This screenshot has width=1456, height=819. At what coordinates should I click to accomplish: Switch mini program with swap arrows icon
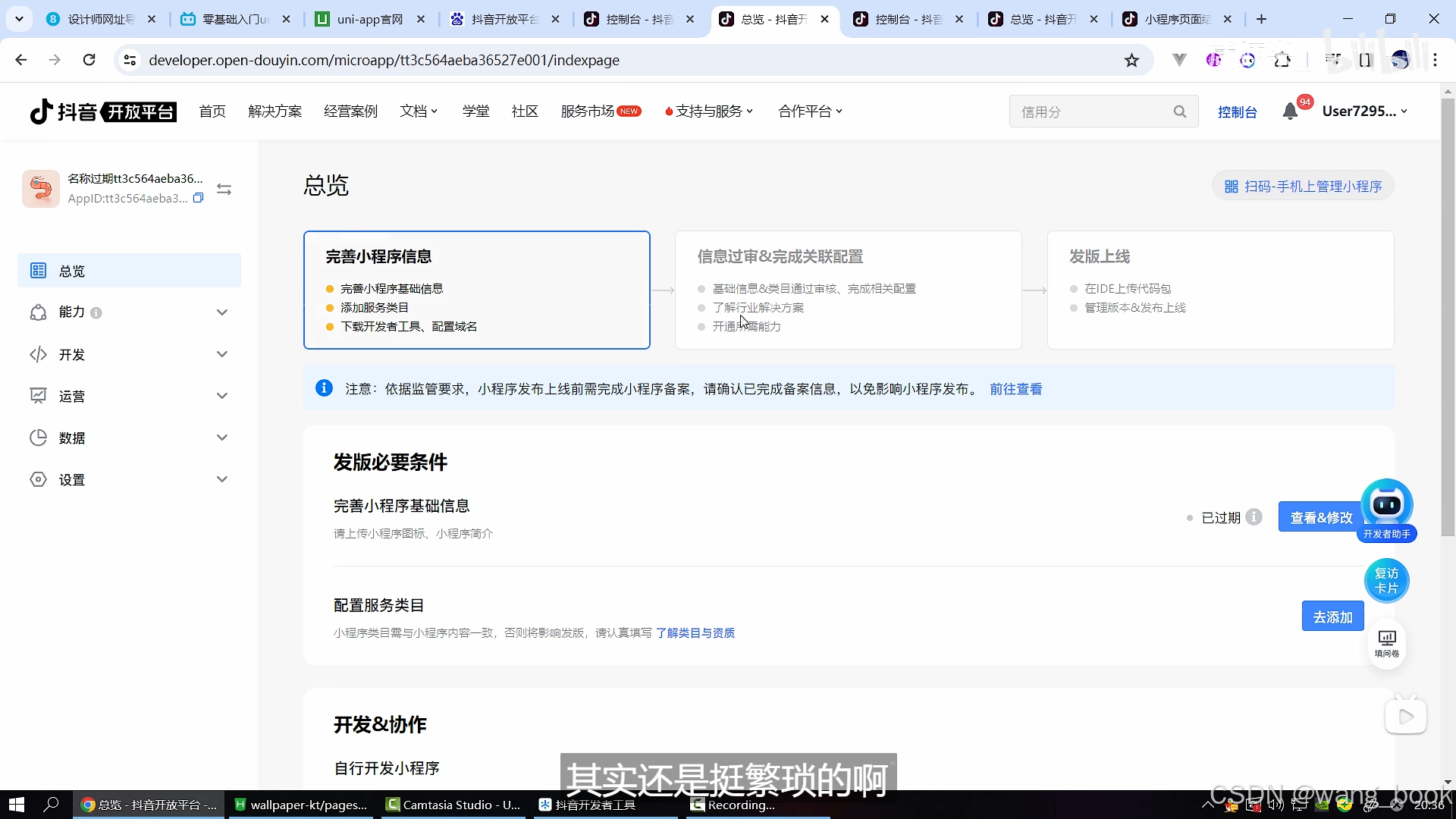coord(224,189)
